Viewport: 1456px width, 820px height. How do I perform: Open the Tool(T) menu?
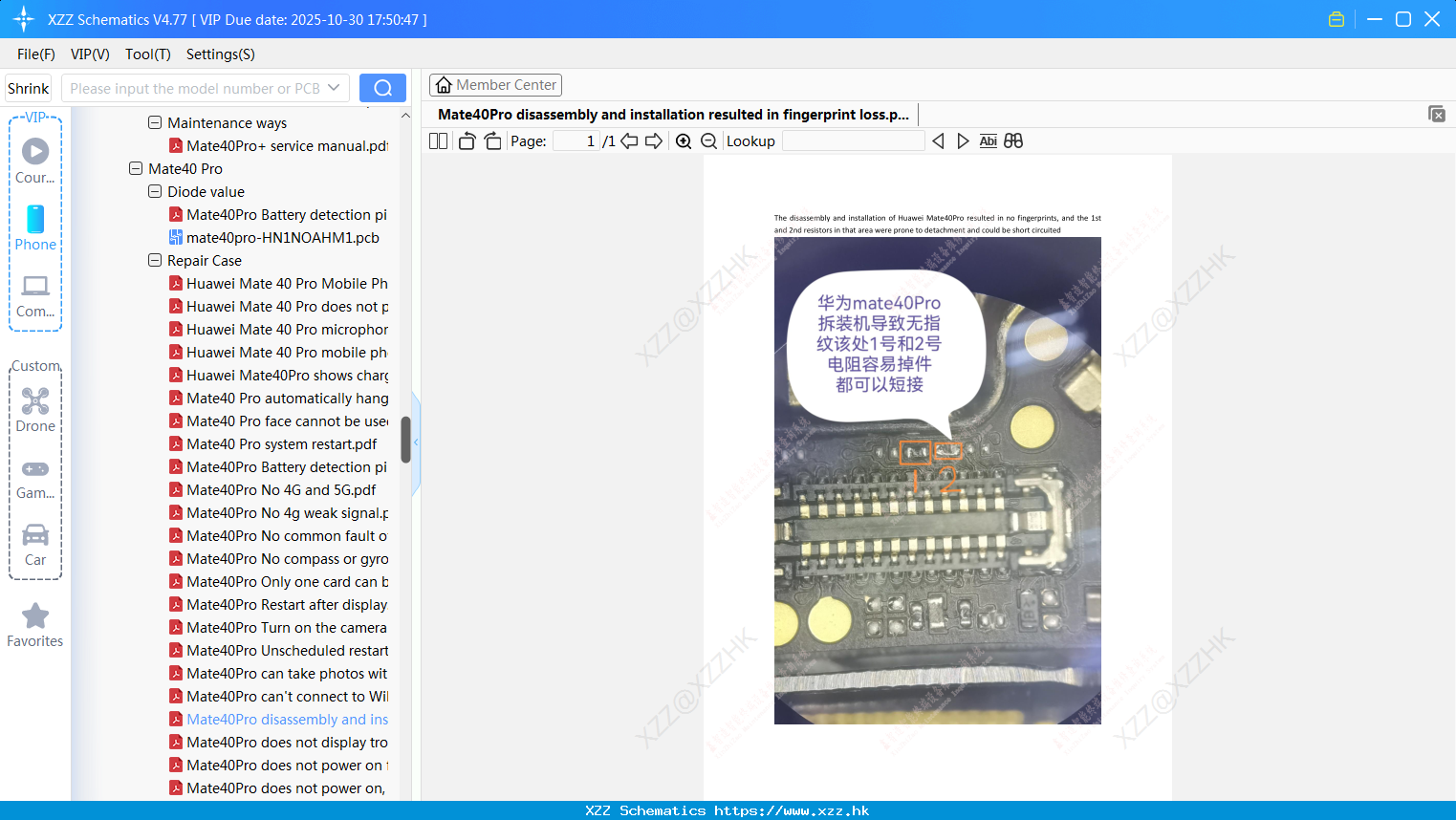(x=148, y=54)
